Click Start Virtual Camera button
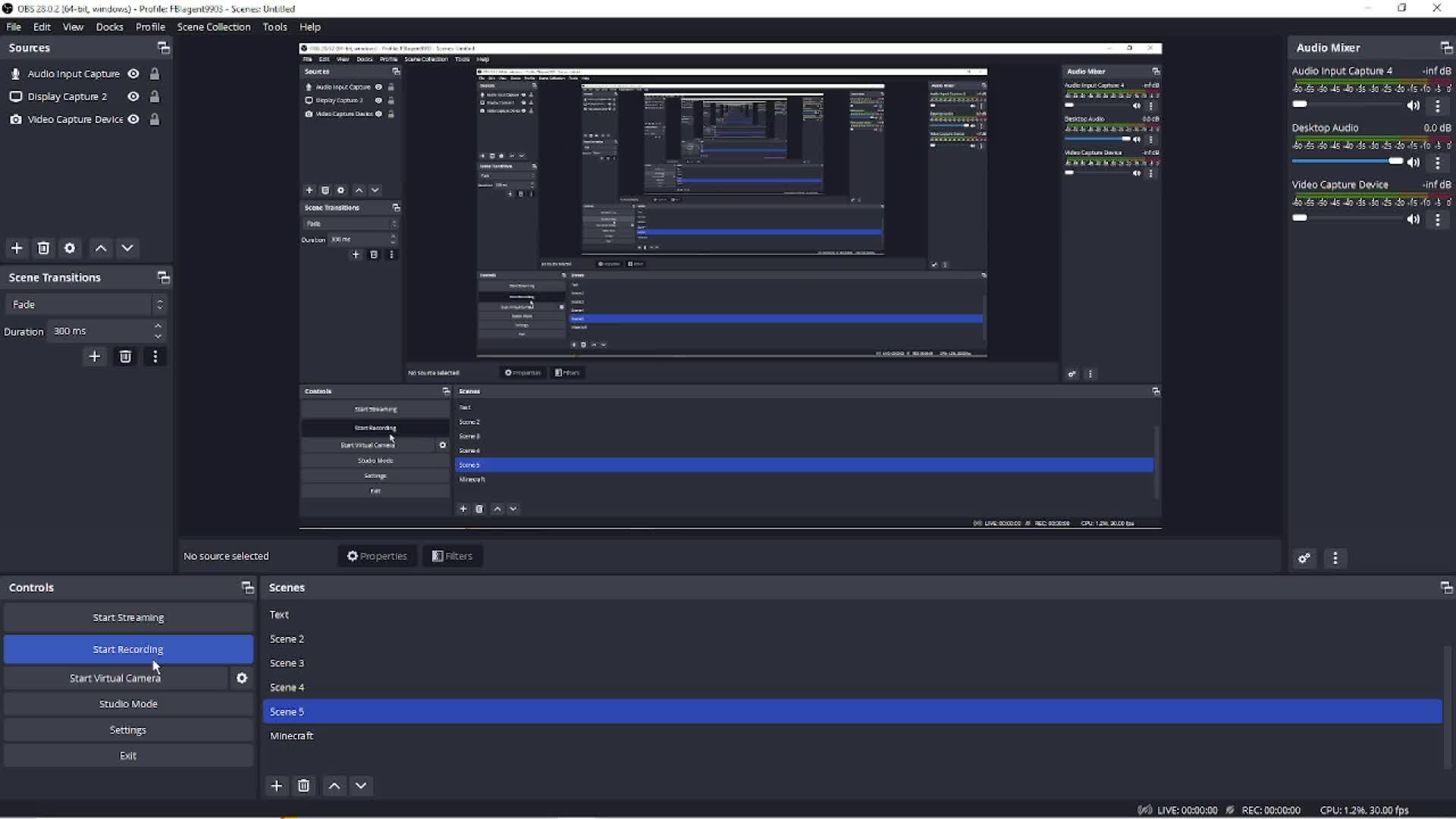1456x819 pixels. click(115, 678)
